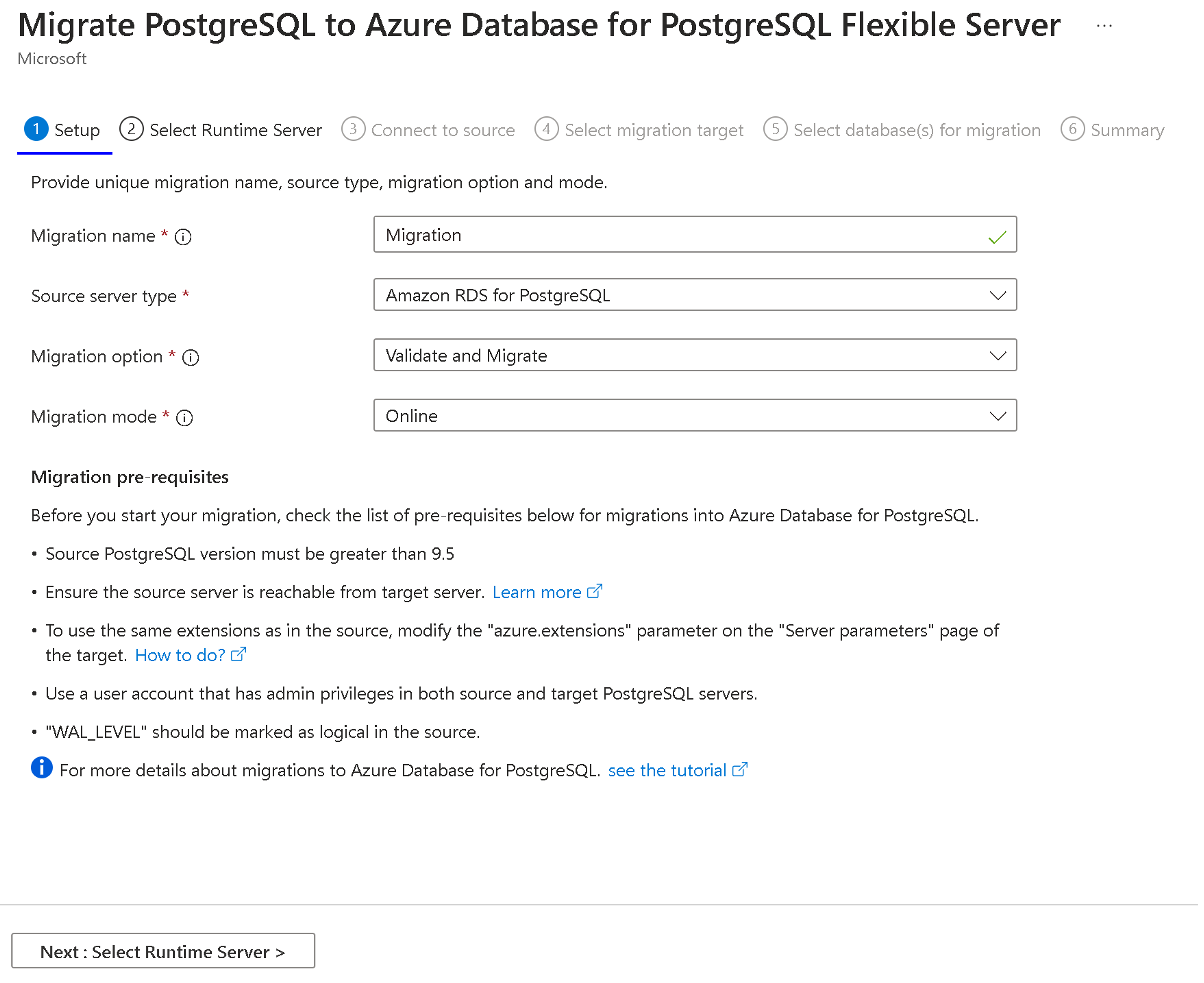This screenshot has width=1204, height=983.
Task: Click the chevron on the Online dropdown
Action: pyautogui.click(x=998, y=416)
